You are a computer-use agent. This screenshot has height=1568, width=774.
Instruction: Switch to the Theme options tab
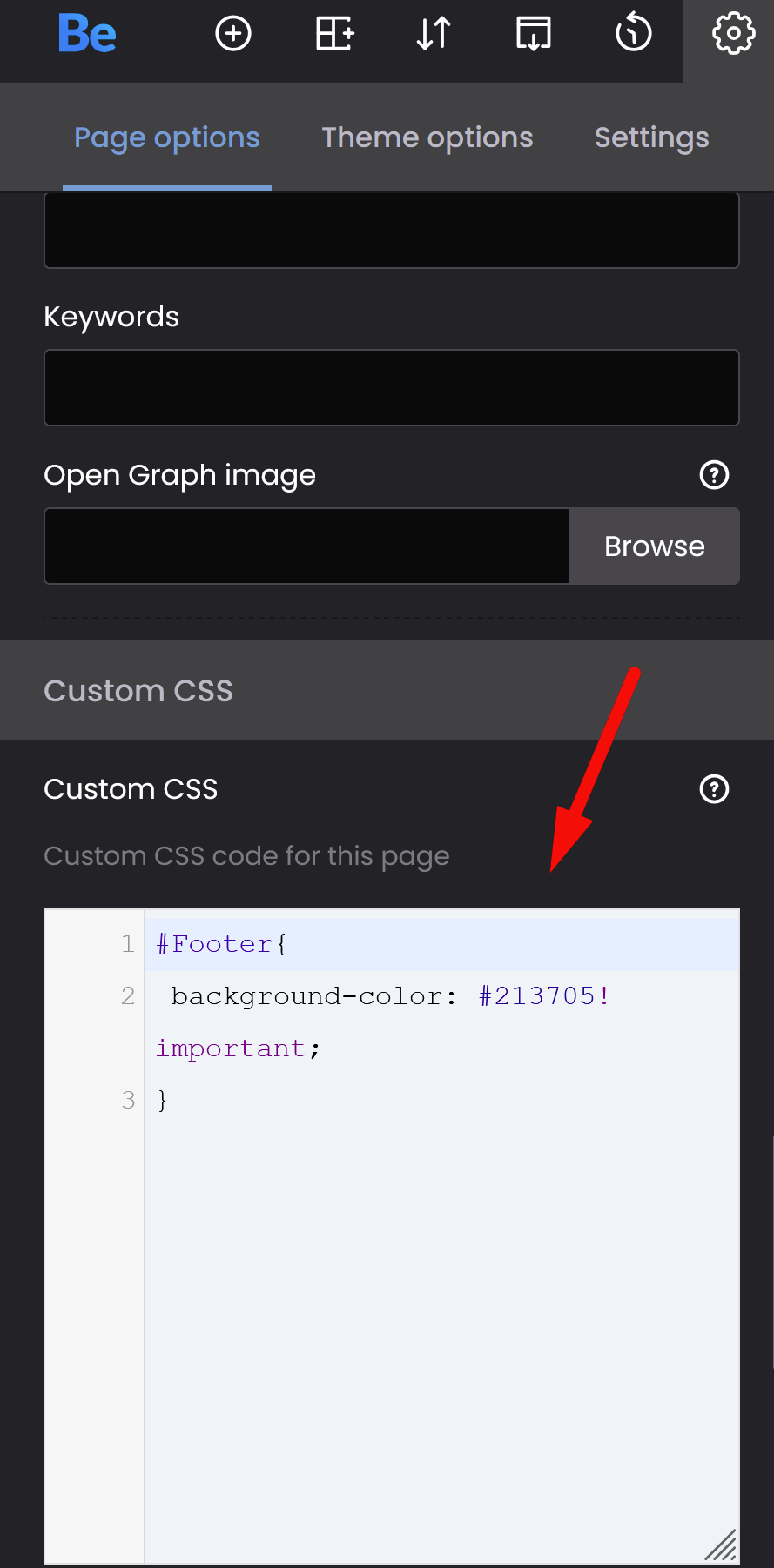click(x=427, y=137)
